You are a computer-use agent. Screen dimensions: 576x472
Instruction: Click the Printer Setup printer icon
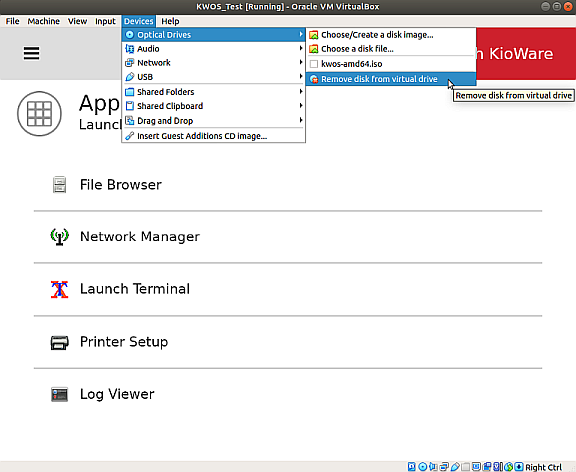[59, 342]
